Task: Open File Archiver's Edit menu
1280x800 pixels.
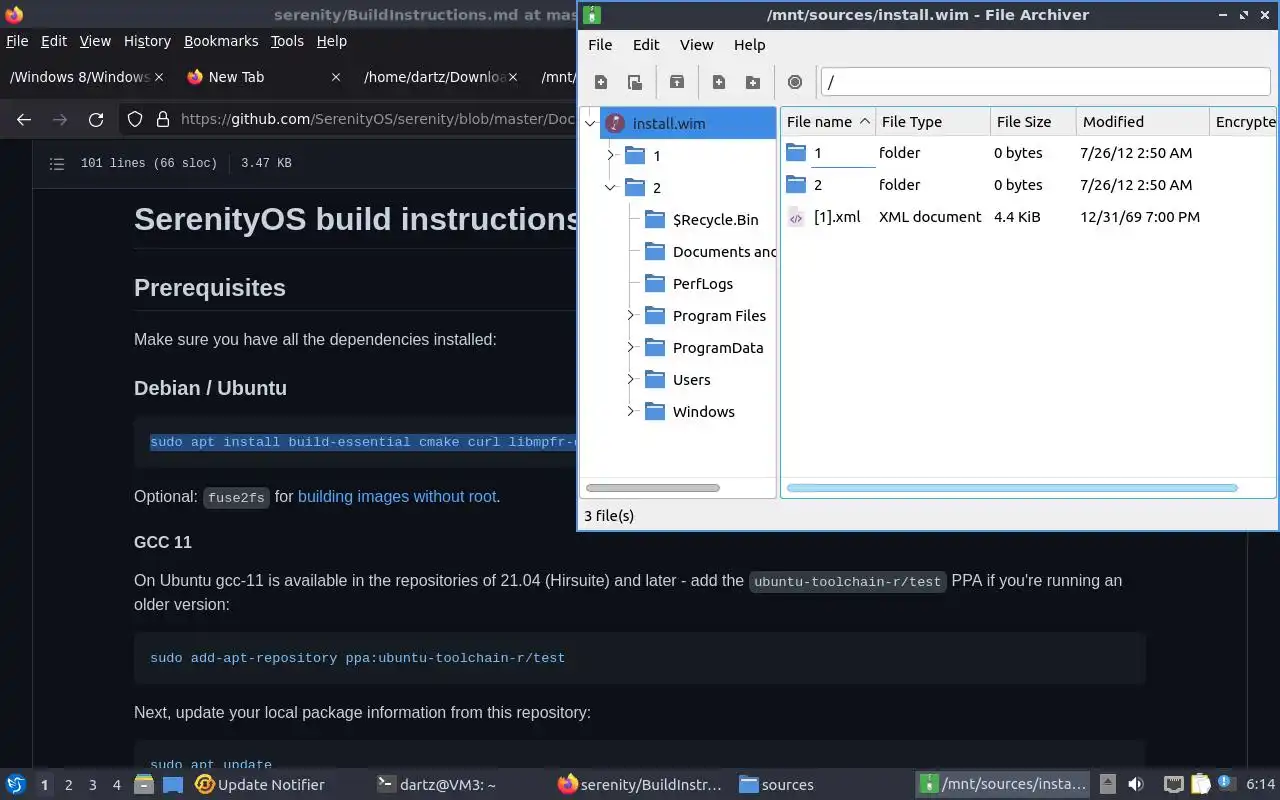Action: (646, 45)
